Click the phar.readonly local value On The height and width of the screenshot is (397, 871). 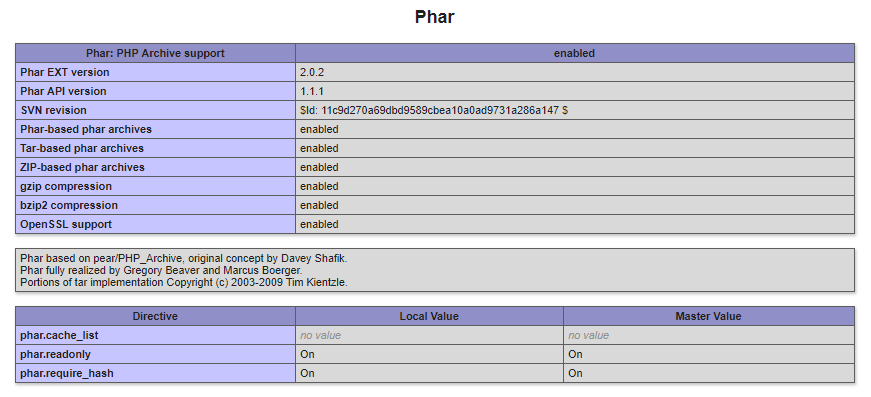coord(307,354)
